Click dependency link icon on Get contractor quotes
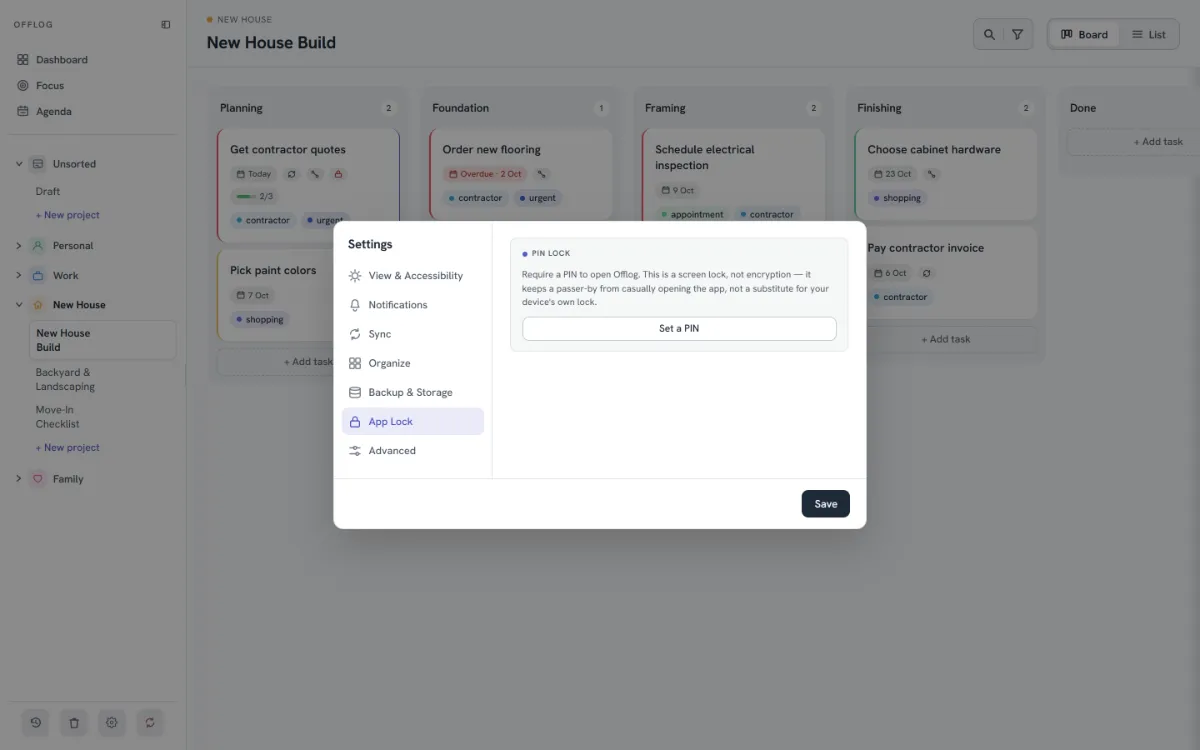1200x750 pixels. tap(315, 174)
